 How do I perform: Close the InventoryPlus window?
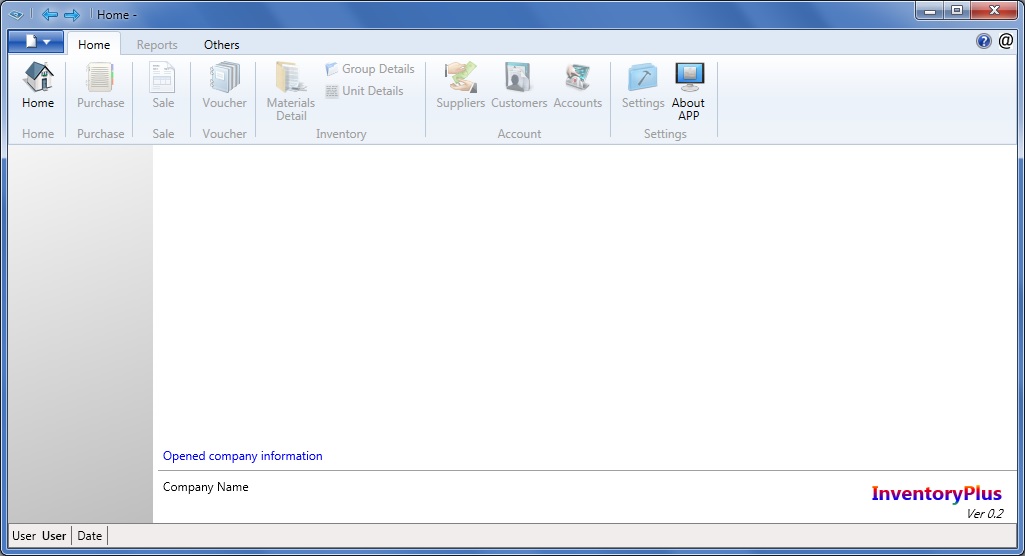click(994, 11)
